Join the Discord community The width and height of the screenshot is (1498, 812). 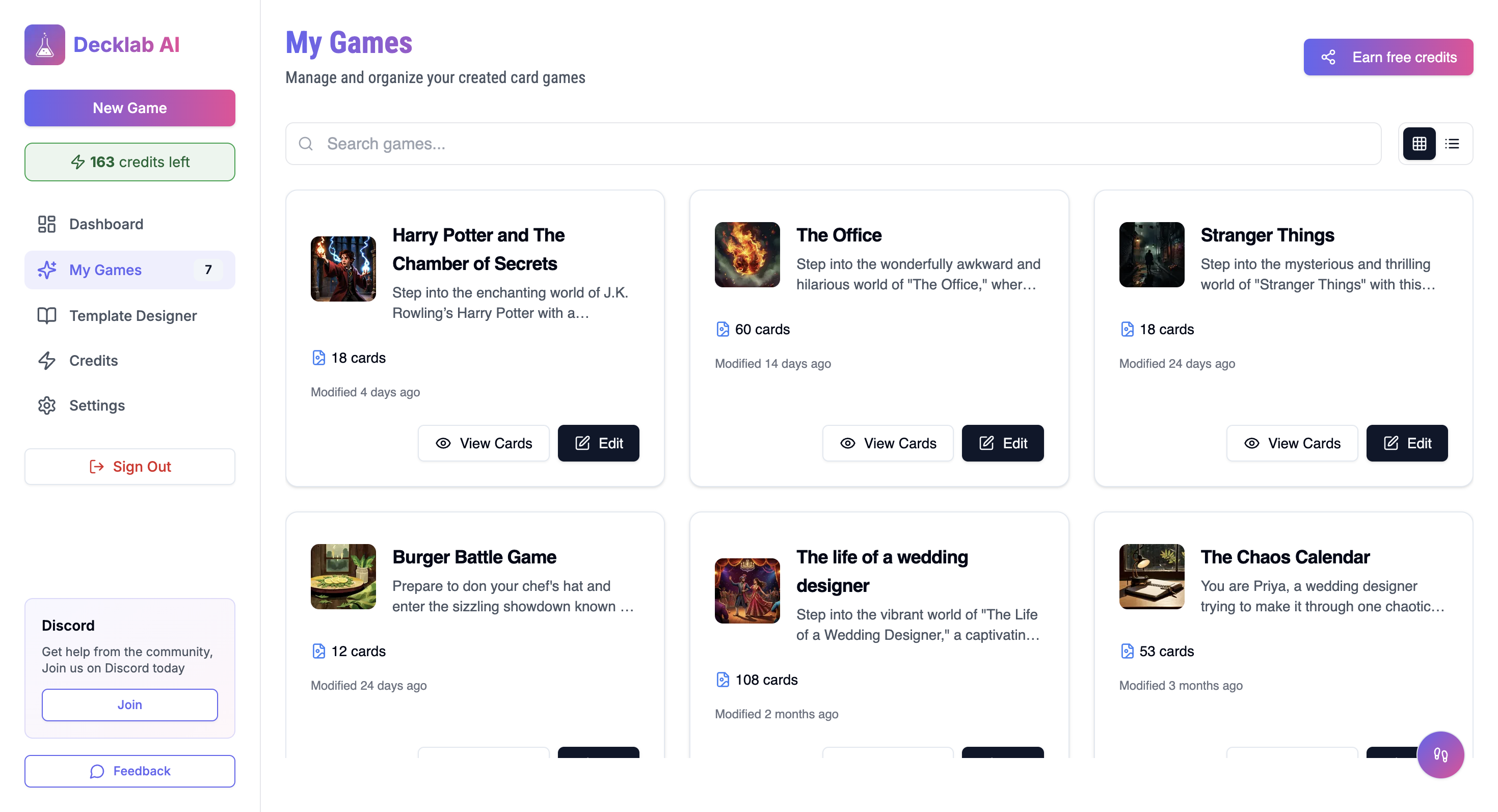pos(129,705)
